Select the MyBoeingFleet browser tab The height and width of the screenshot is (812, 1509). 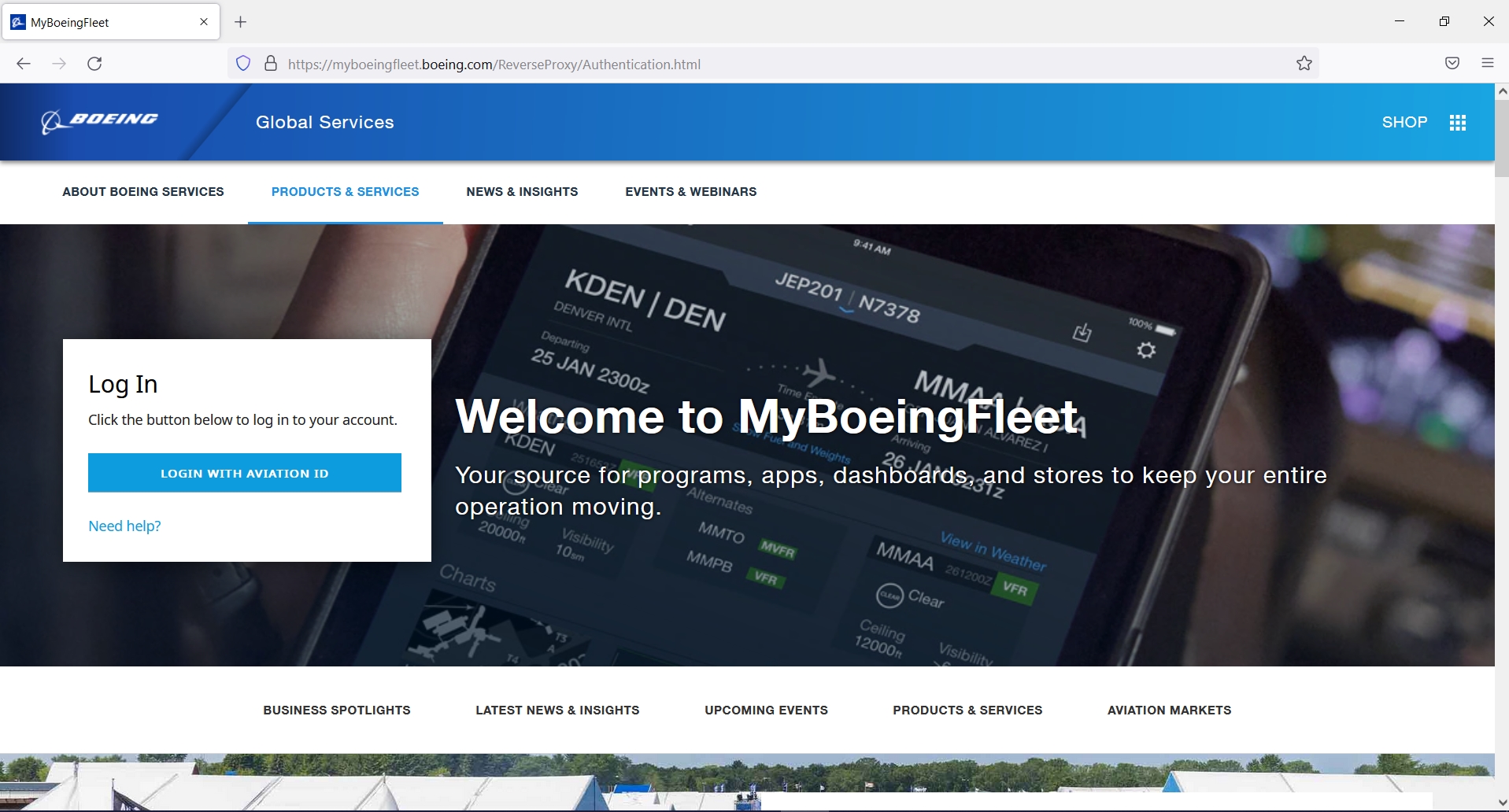click(110, 22)
